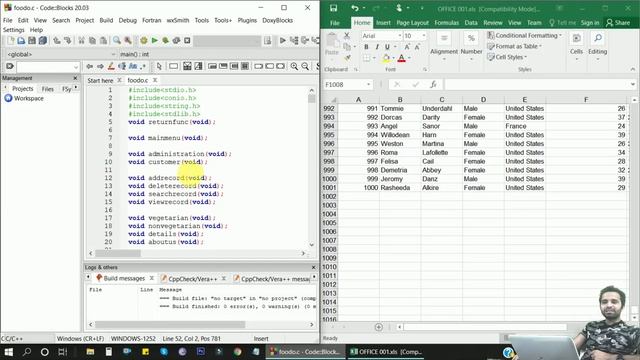The image size is (640, 360).
Task: Select row 1008 header in Excel
Action: tap(329, 249)
